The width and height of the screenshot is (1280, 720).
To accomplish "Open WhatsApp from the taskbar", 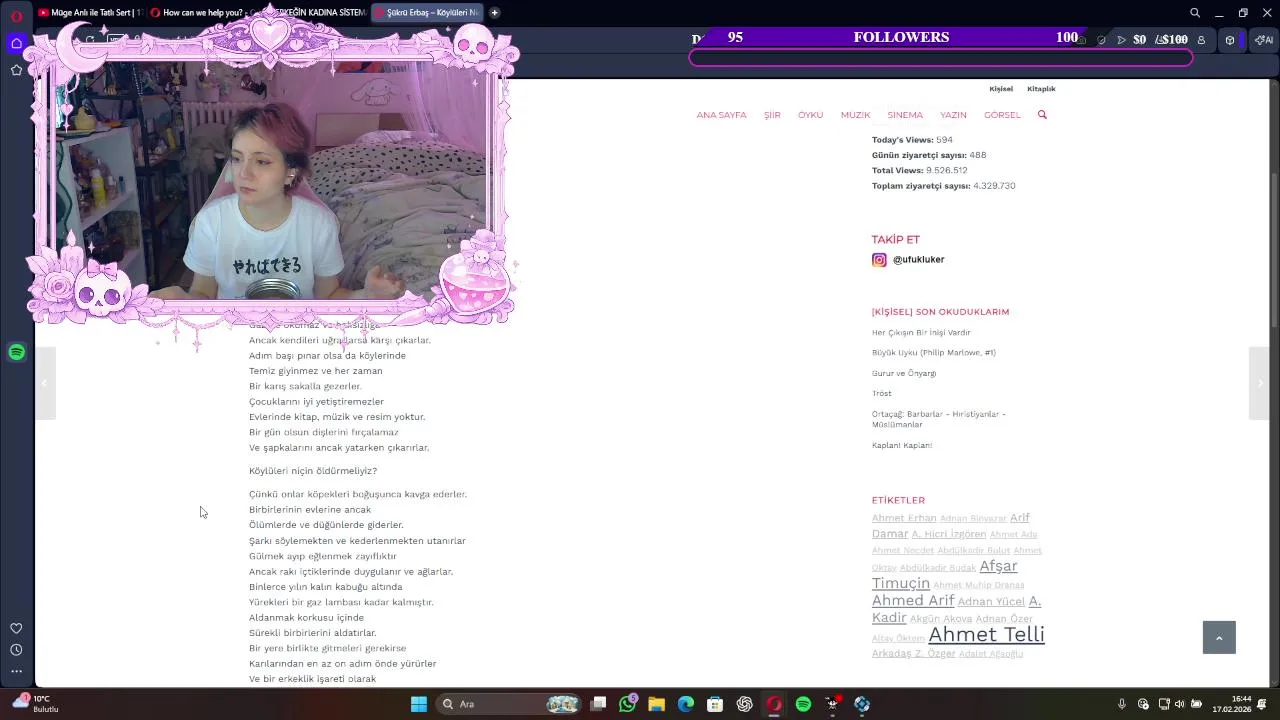I will coord(627,704).
